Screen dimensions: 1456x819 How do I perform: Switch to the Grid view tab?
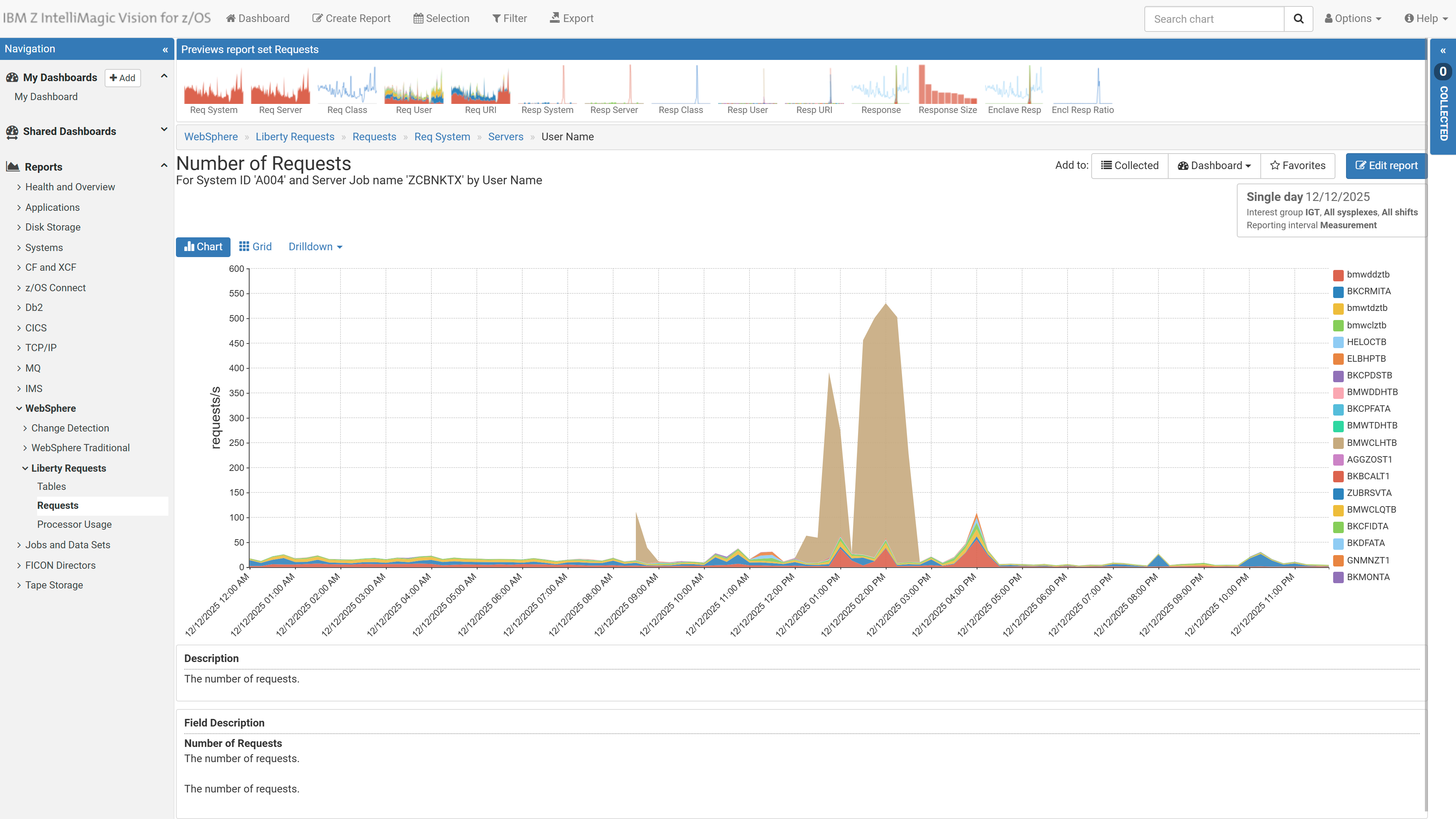[255, 246]
